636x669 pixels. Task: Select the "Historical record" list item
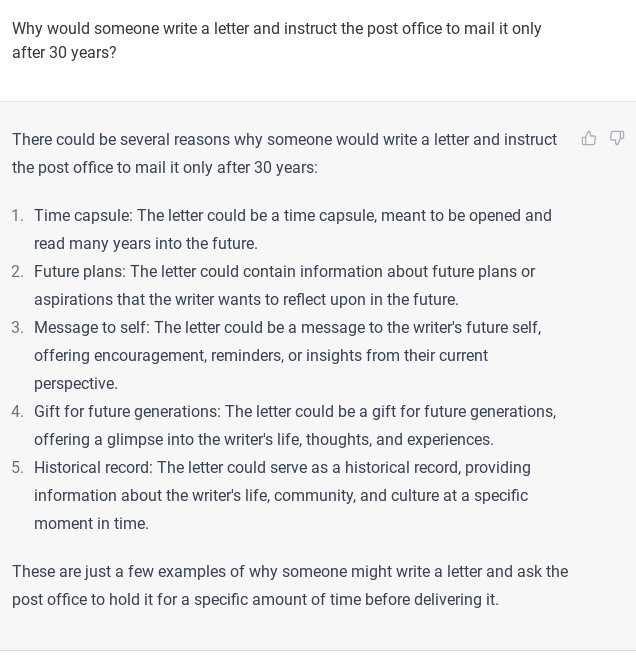pyautogui.click(x=282, y=468)
